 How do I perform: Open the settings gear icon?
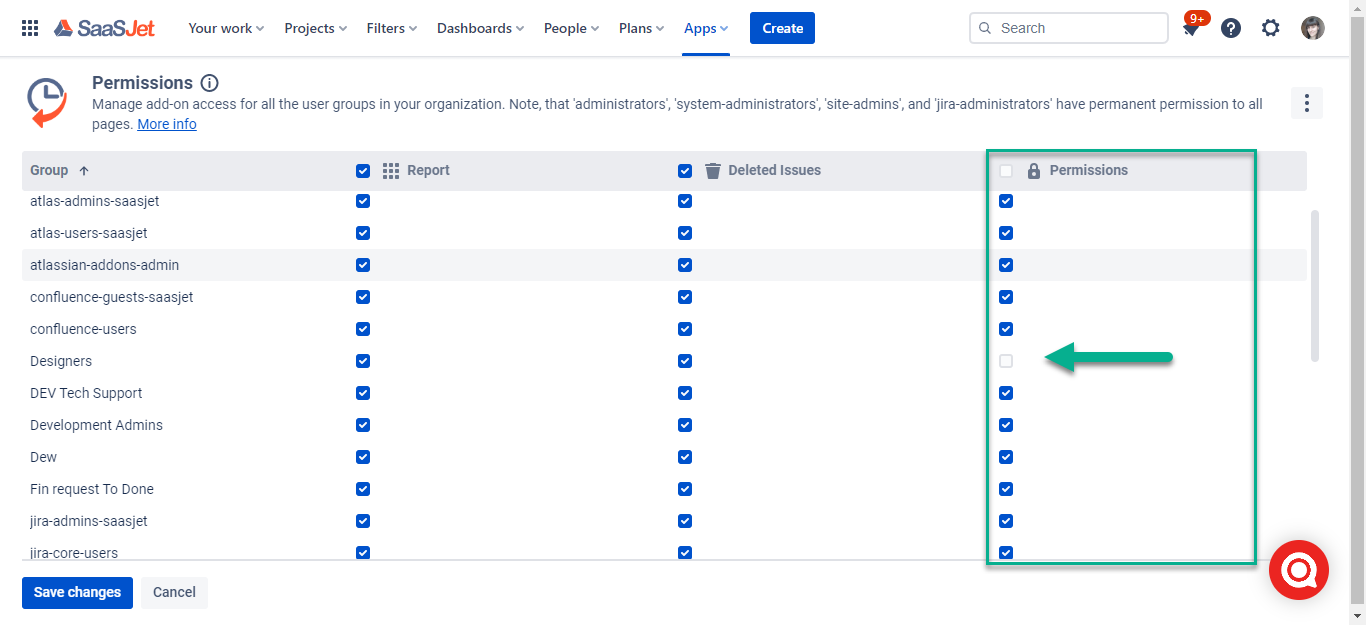pyautogui.click(x=1270, y=28)
